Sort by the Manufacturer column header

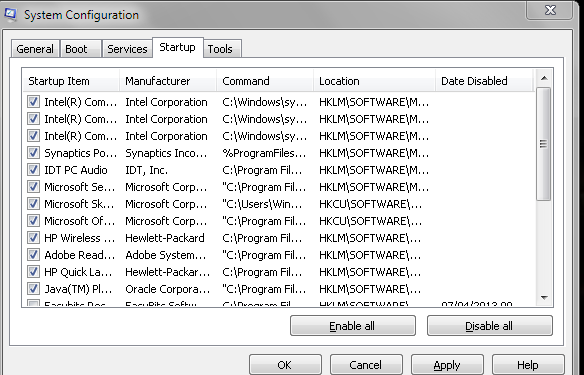click(x=168, y=81)
